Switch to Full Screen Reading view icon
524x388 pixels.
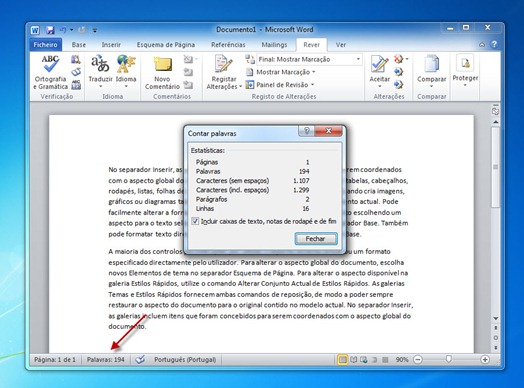coord(354,360)
